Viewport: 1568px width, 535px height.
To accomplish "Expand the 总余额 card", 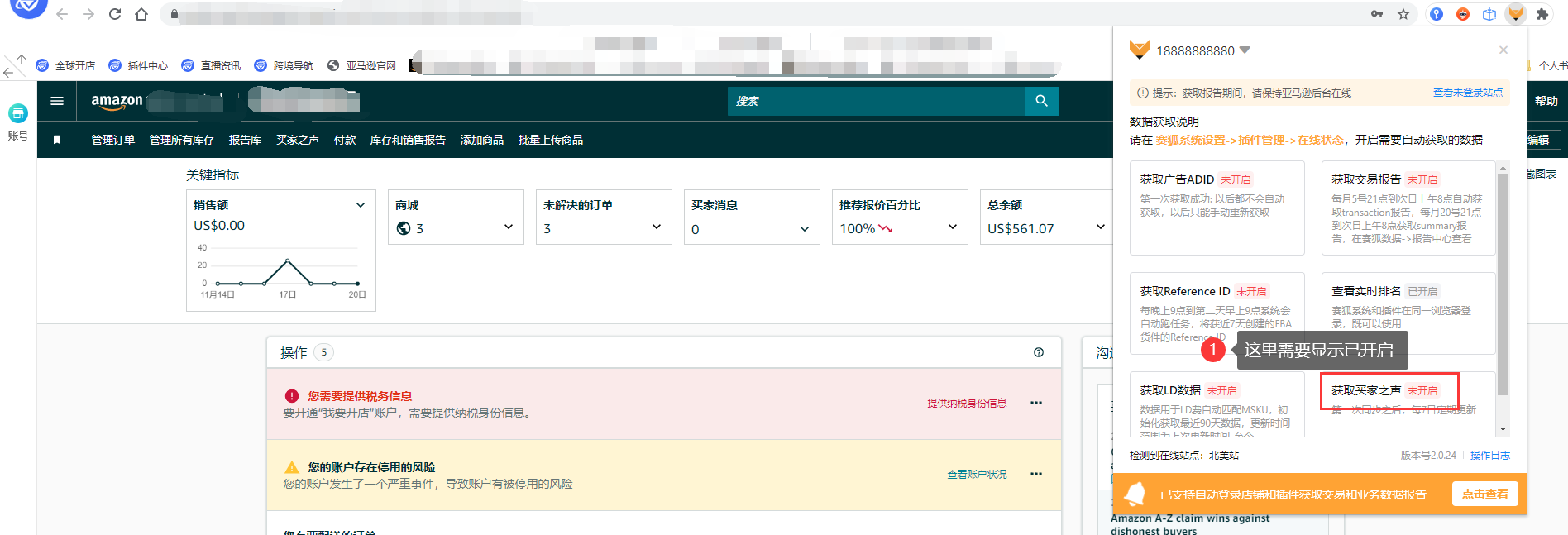I will point(1101,227).
